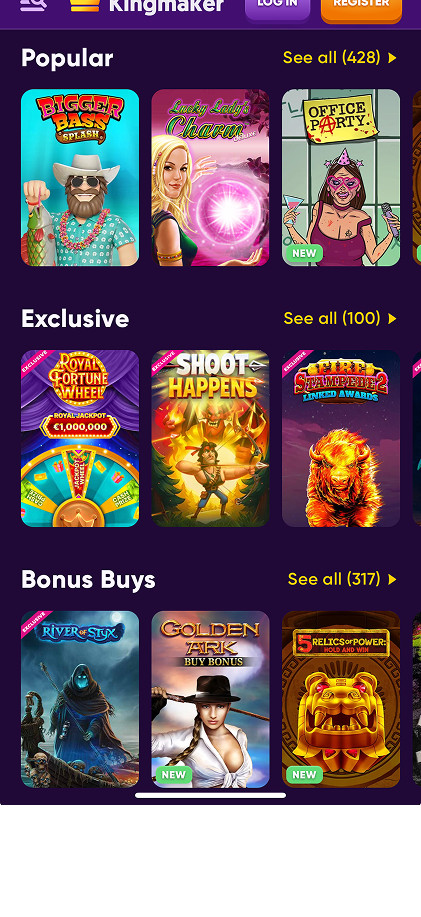Play Shoot Happens game
The image size is (421, 917).
point(210,439)
